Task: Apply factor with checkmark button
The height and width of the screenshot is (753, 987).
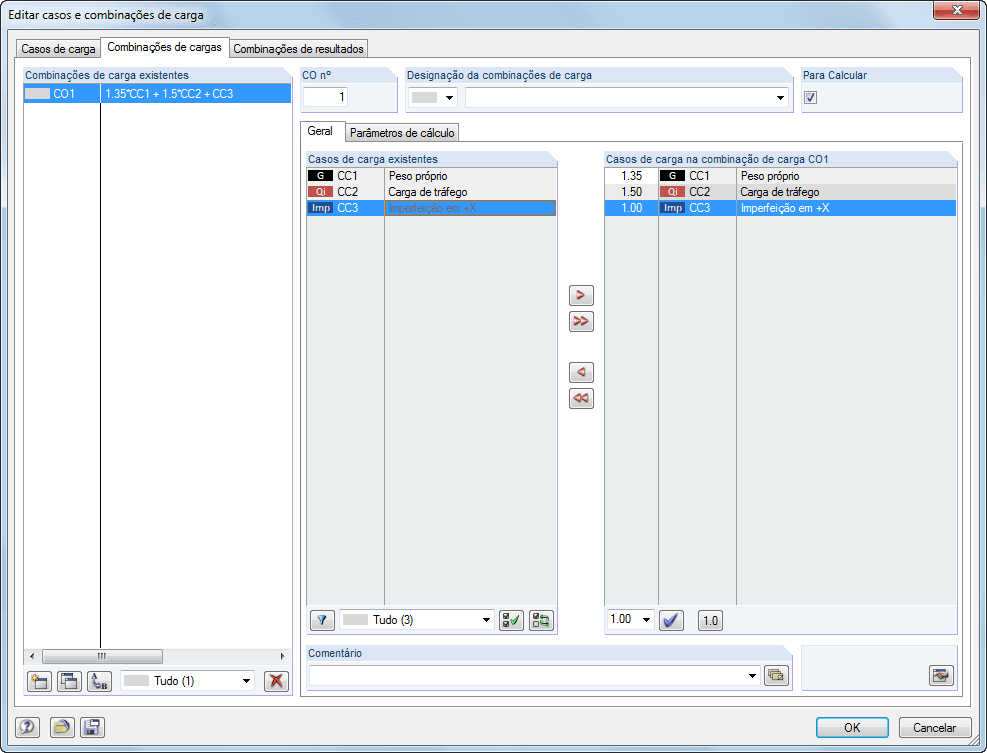Action: tap(672, 620)
